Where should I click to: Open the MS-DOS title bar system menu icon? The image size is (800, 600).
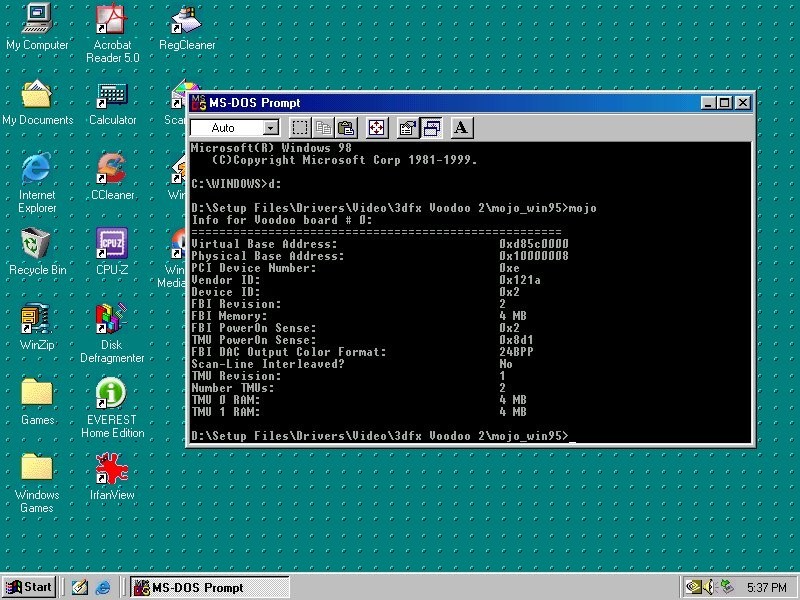197,103
